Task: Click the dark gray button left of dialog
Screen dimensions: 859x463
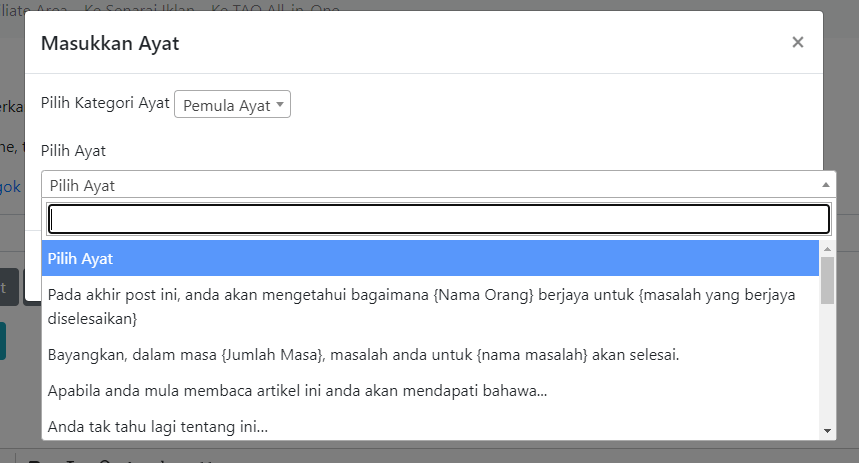Action: pyautogui.click(x=8, y=287)
